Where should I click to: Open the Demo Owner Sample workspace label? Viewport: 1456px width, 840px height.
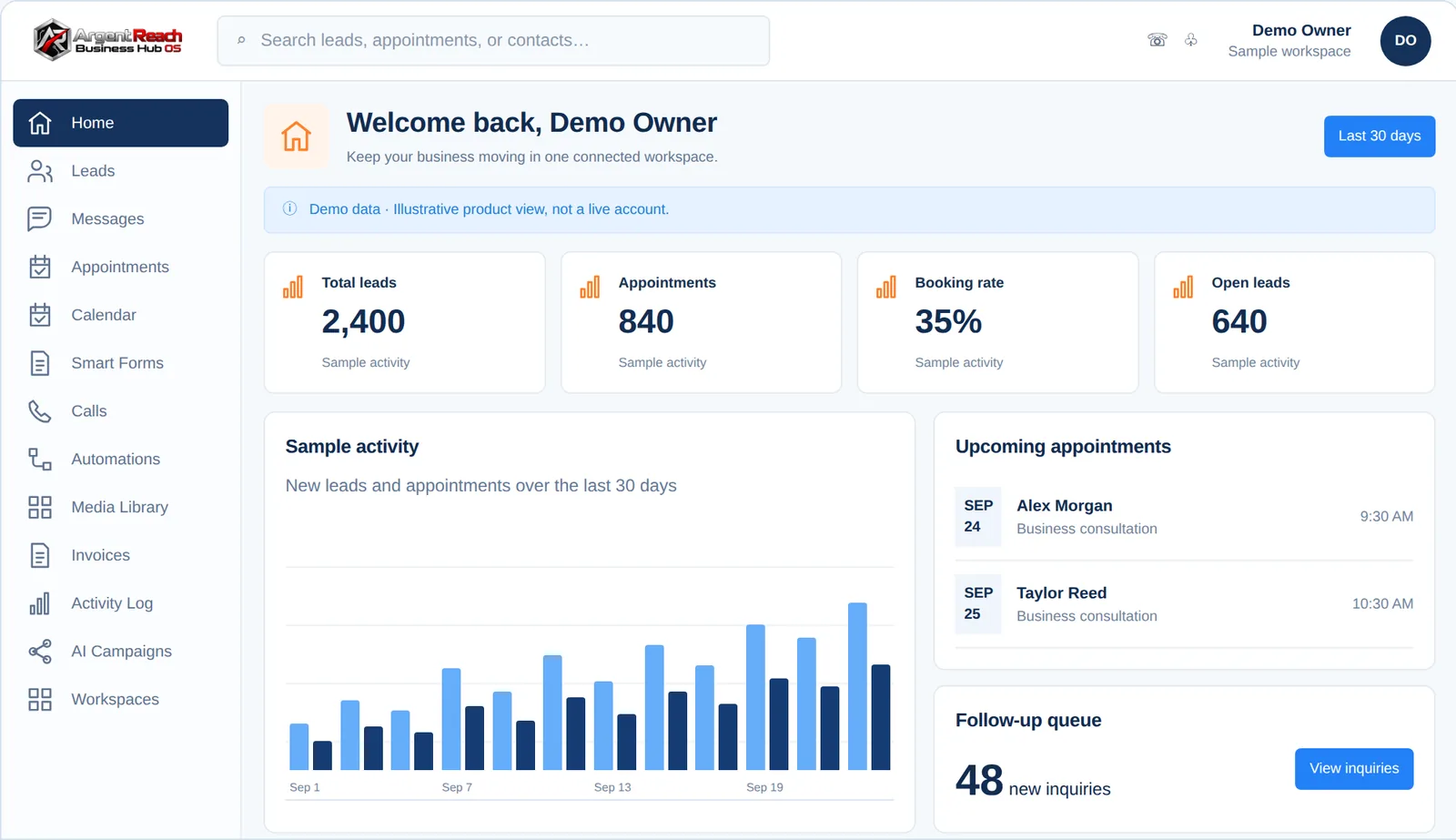[x=1289, y=41]
